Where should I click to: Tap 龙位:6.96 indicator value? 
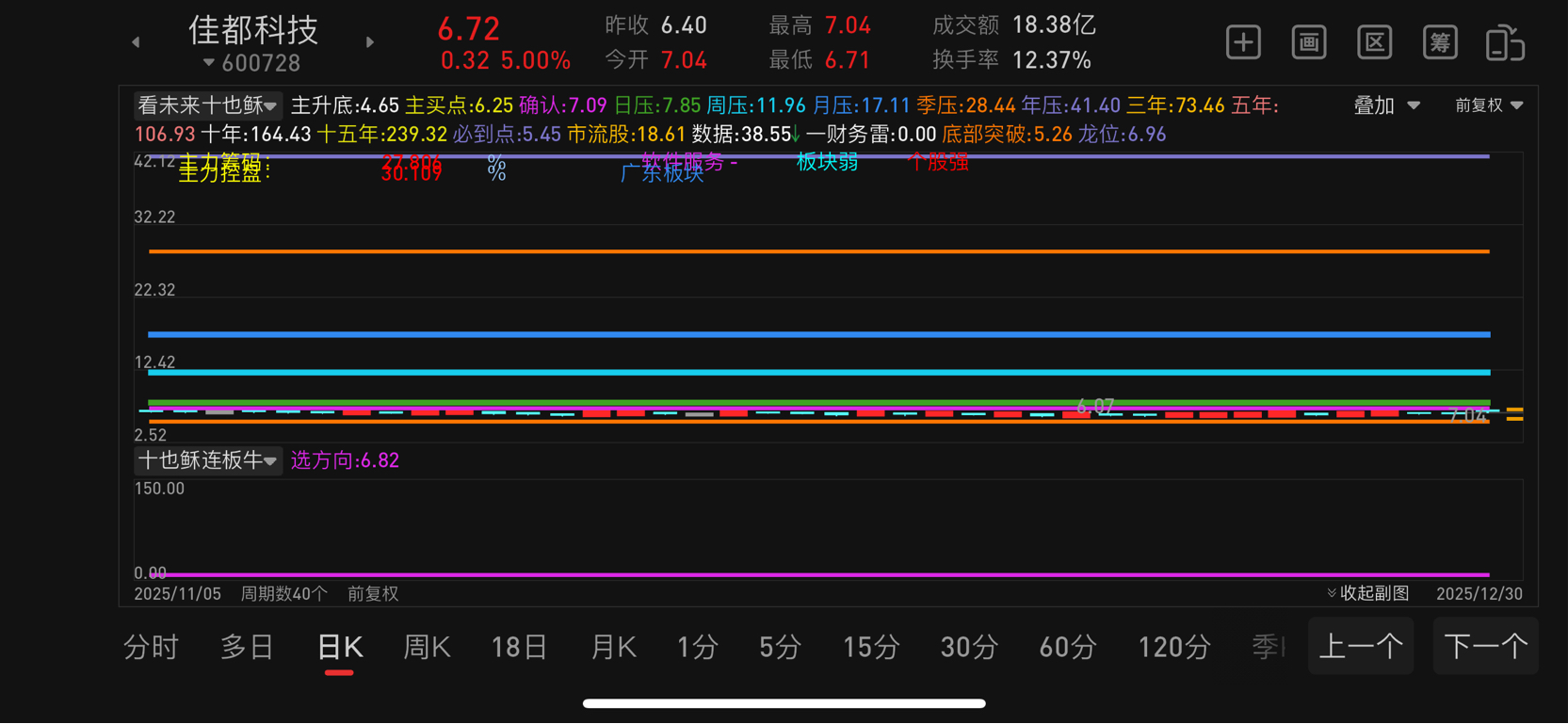[1122, 135]
